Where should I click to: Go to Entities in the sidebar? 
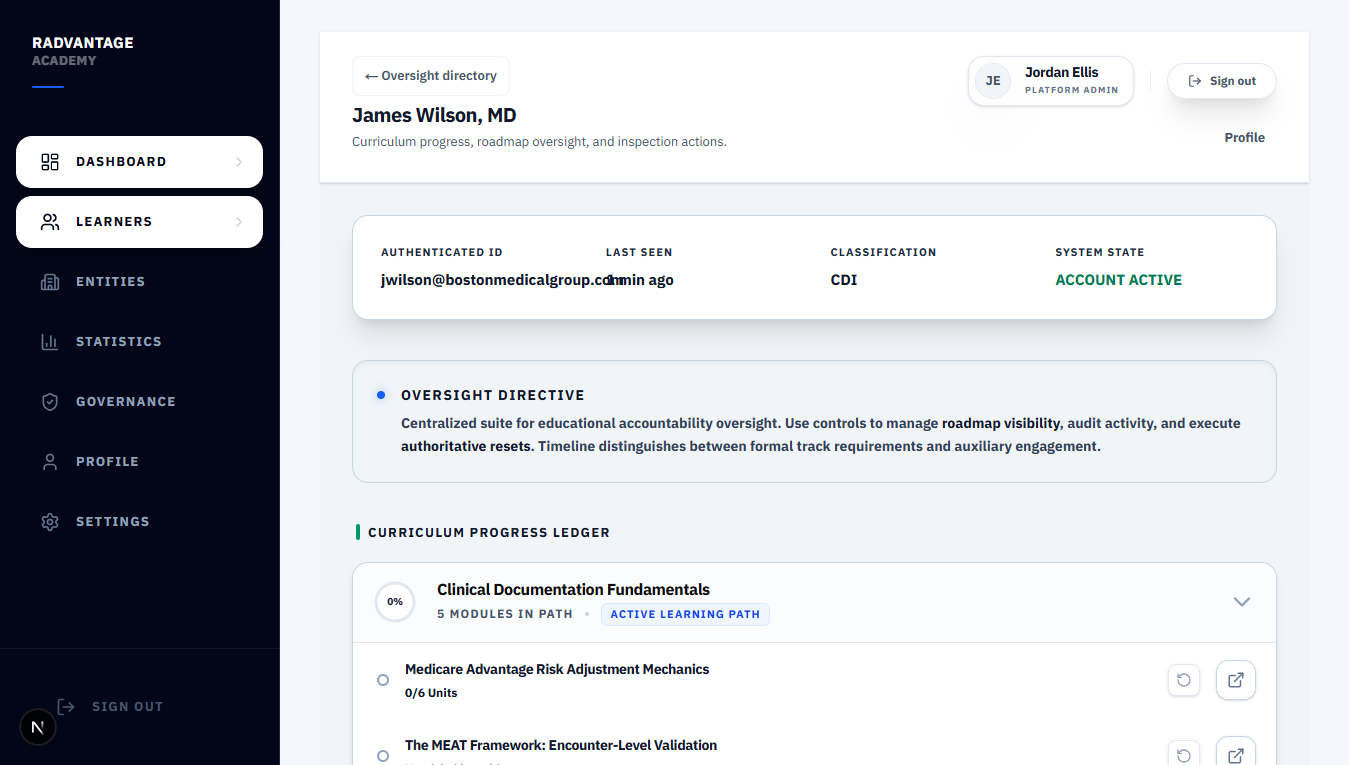click(139, 282)
